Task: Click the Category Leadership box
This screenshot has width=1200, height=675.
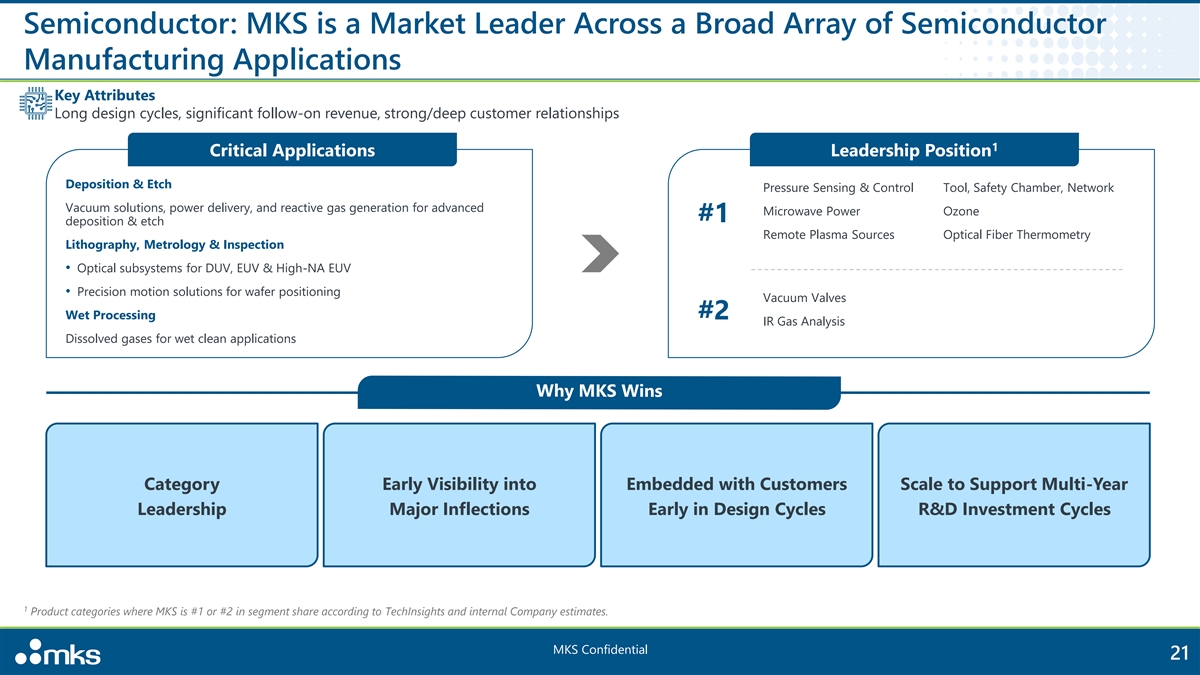Action: (x=182, y=496)
